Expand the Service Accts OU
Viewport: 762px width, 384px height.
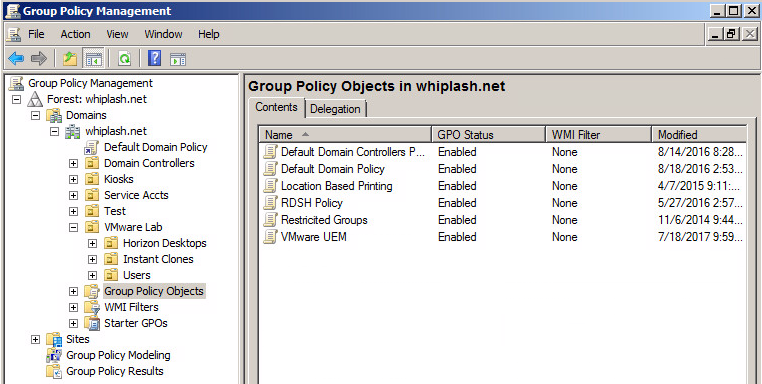coord(73,196)
